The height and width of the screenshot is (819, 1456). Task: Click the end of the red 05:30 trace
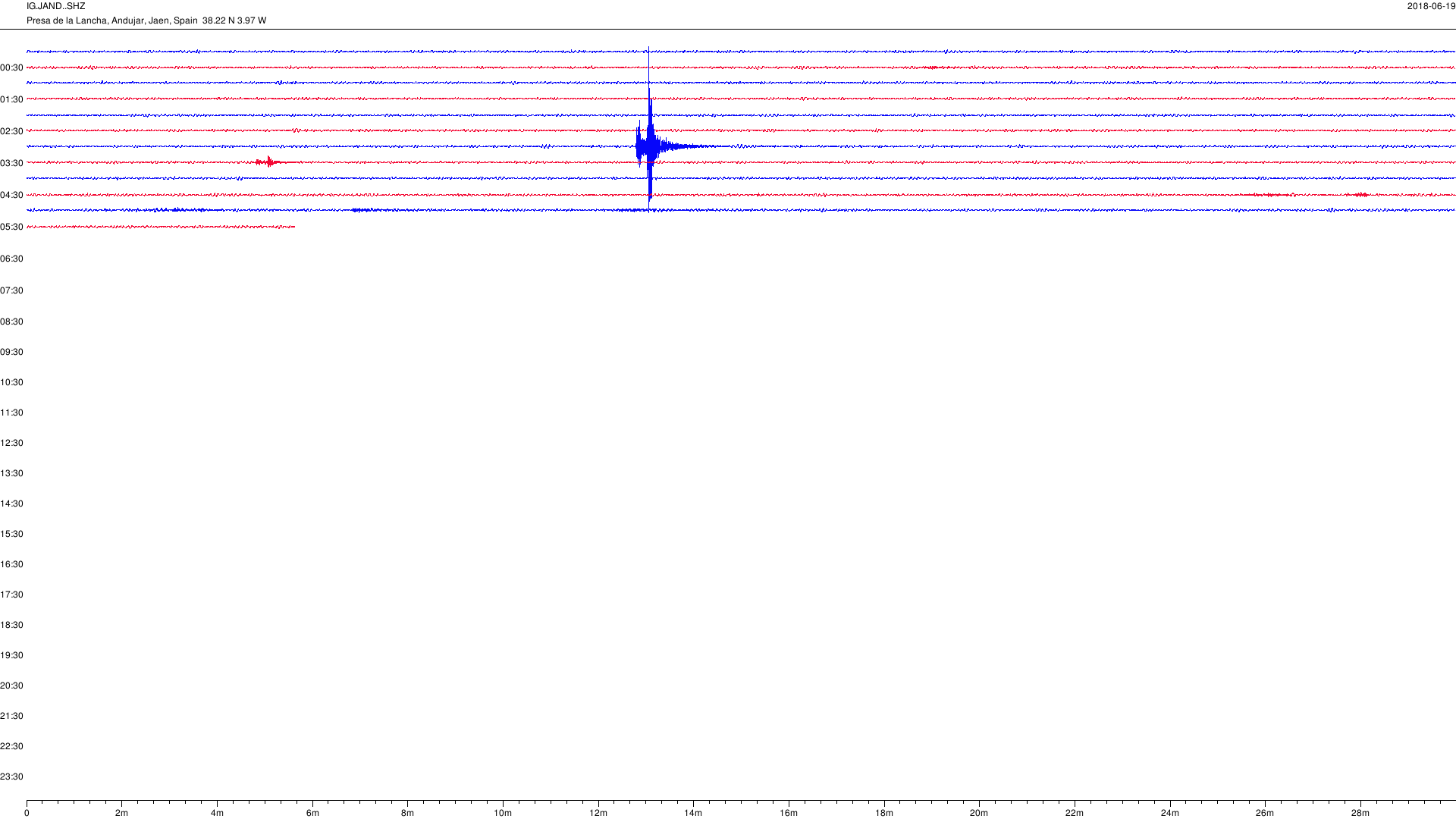293,227
